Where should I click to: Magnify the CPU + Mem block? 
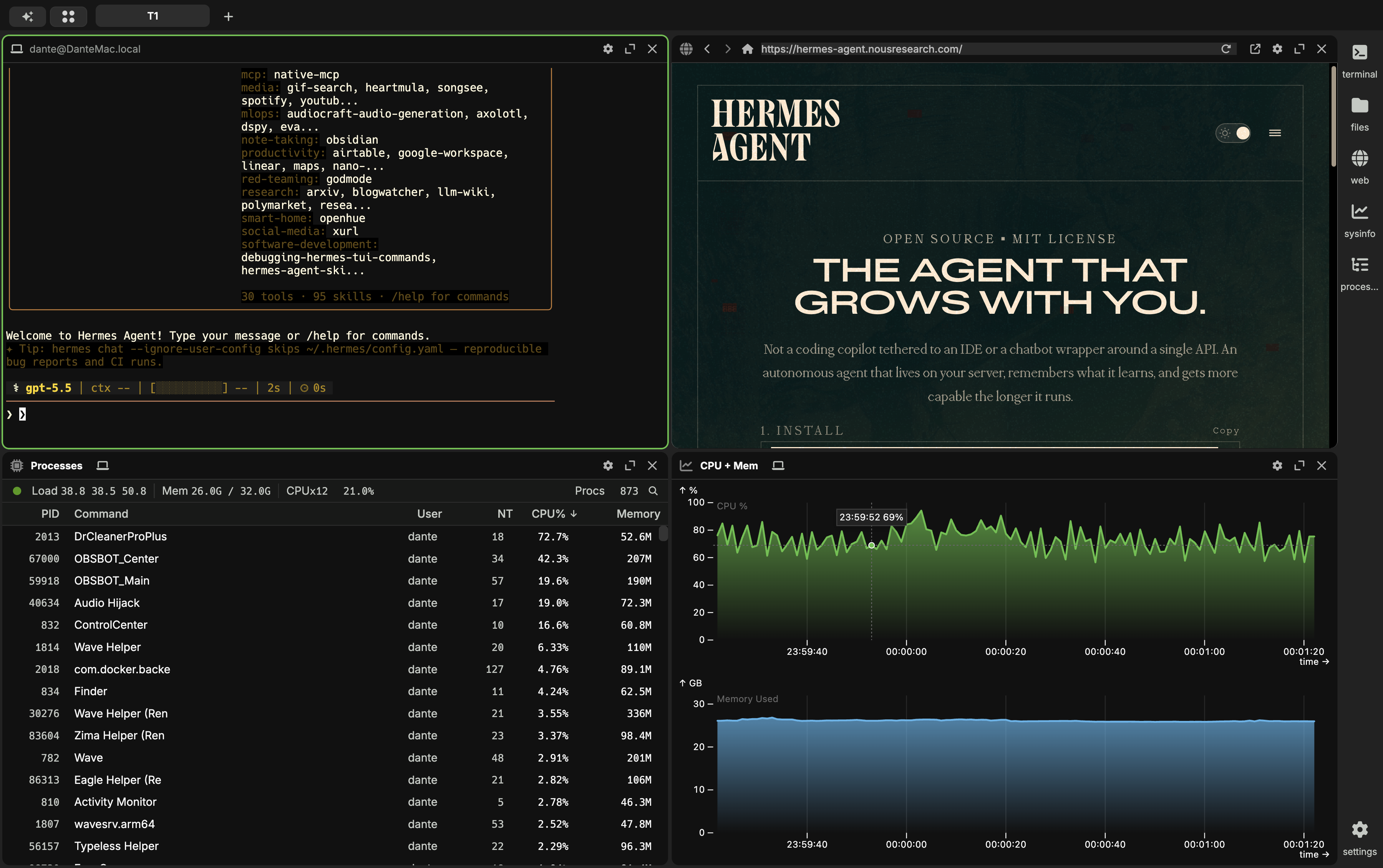tap(1299, 465)
